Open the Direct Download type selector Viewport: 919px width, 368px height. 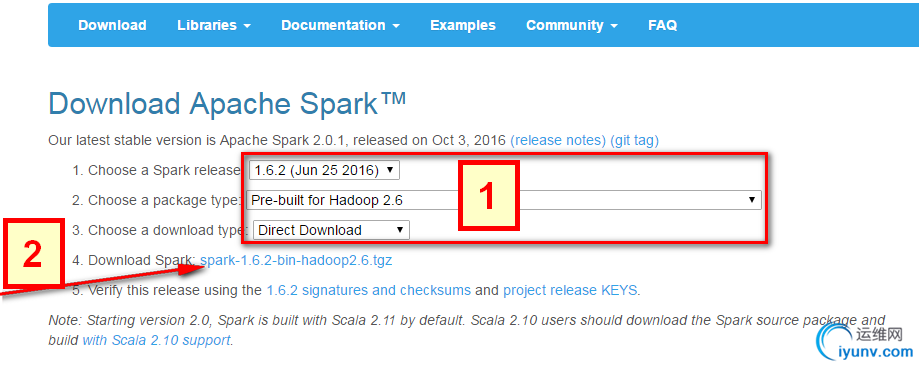tap(331, 230)
